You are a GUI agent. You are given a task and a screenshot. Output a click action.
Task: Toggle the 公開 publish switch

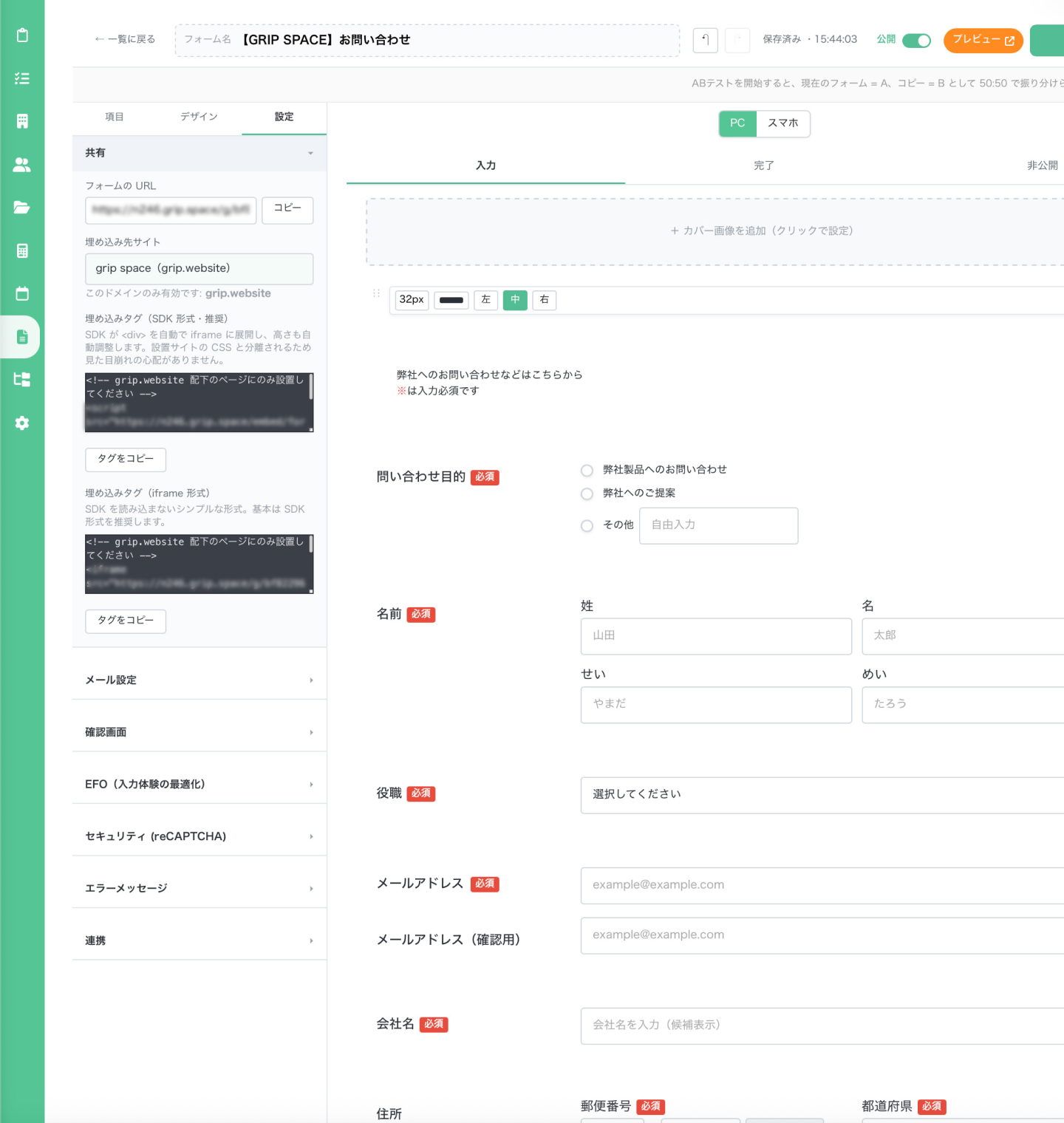916,41
